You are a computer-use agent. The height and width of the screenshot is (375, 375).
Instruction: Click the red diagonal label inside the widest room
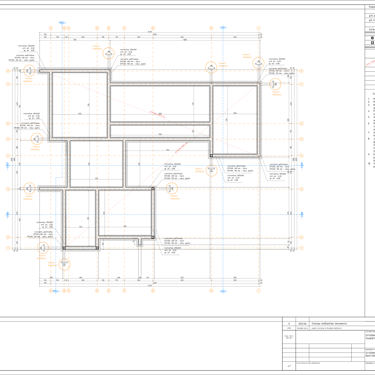[158, 114]
